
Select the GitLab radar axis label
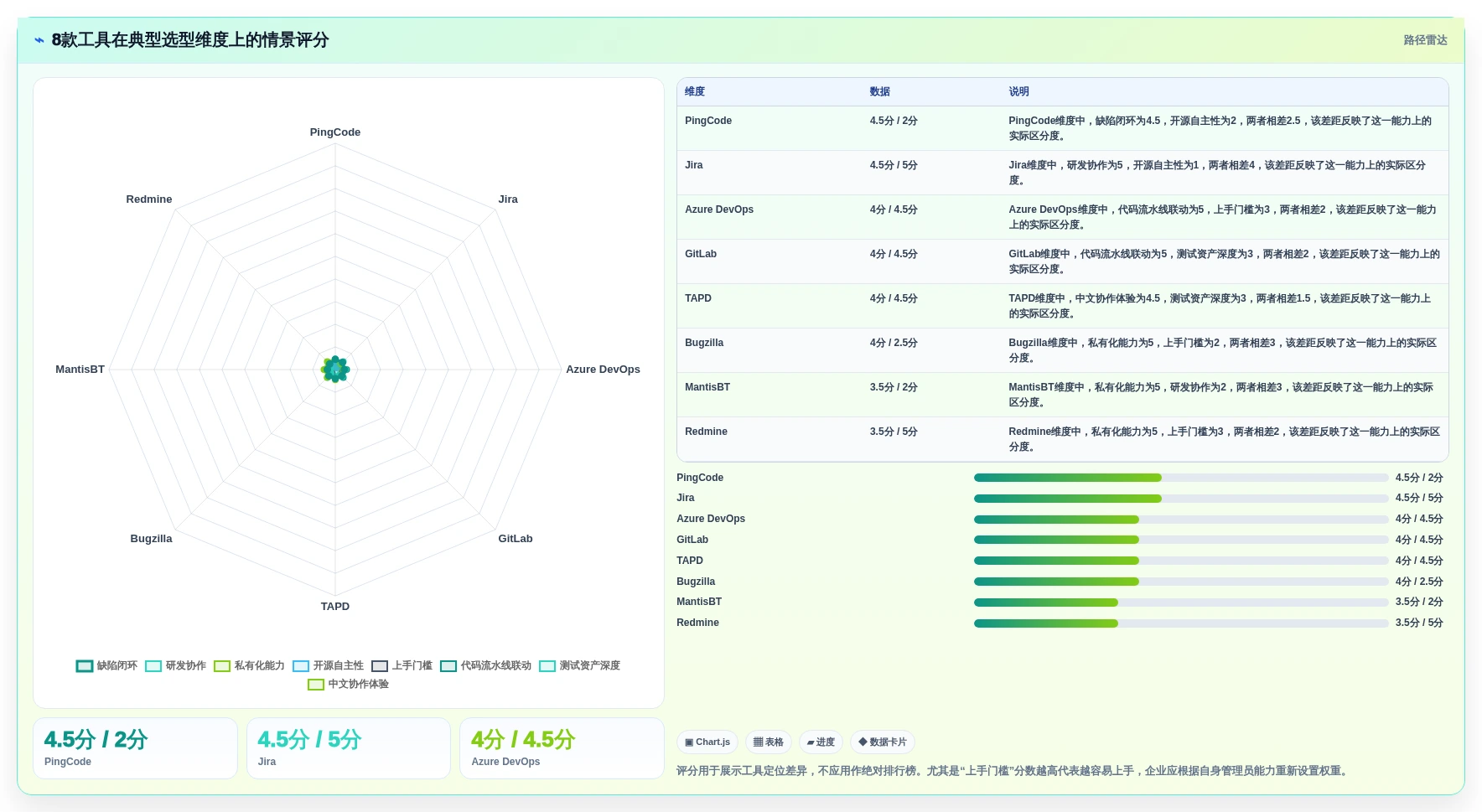tap(516, 539)
